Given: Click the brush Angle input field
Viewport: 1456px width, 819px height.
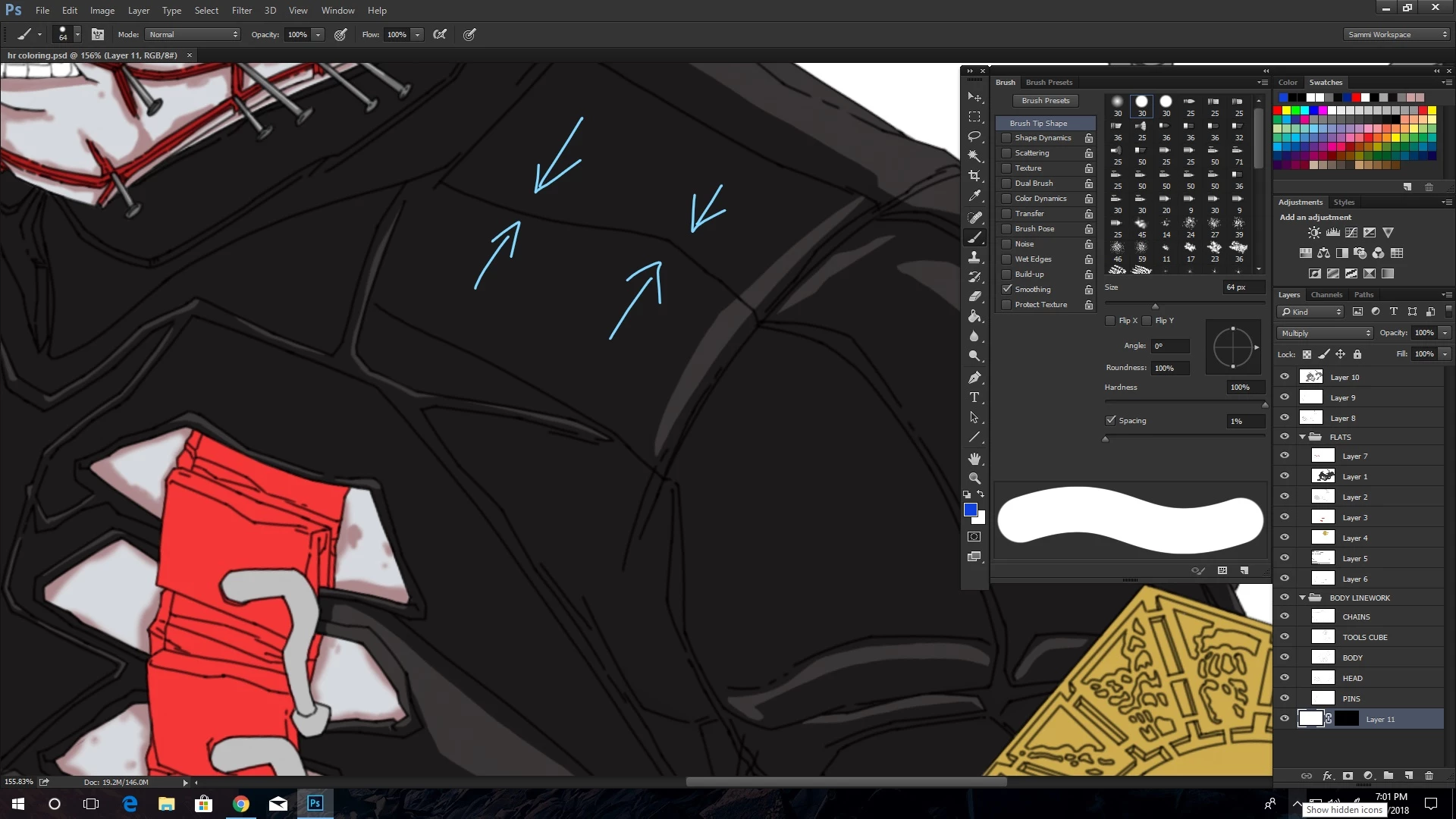Looking at the screenshot, I should coord(1170,346).
